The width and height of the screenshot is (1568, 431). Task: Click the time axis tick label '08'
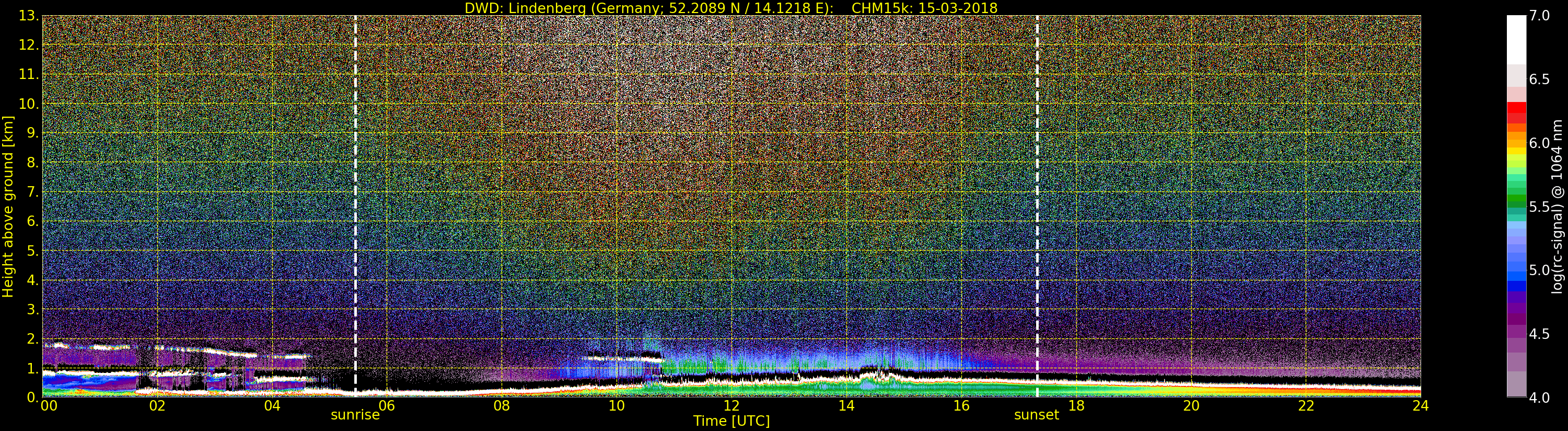point(502,405)
